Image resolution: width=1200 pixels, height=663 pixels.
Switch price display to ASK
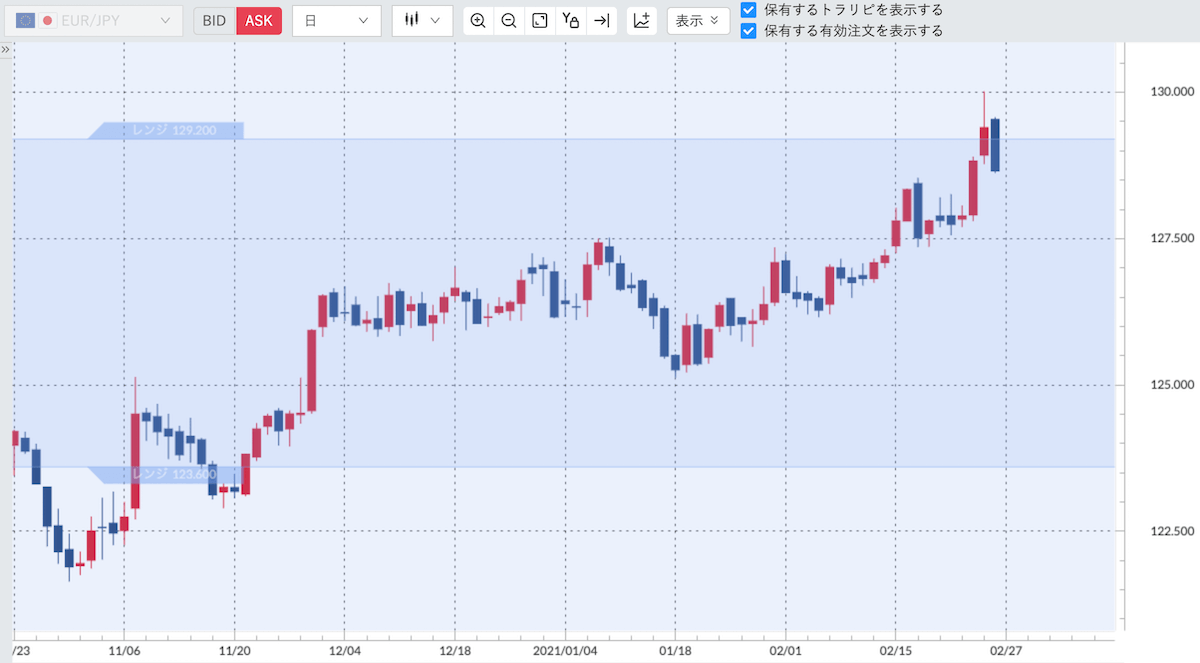[x=258, y=20]
